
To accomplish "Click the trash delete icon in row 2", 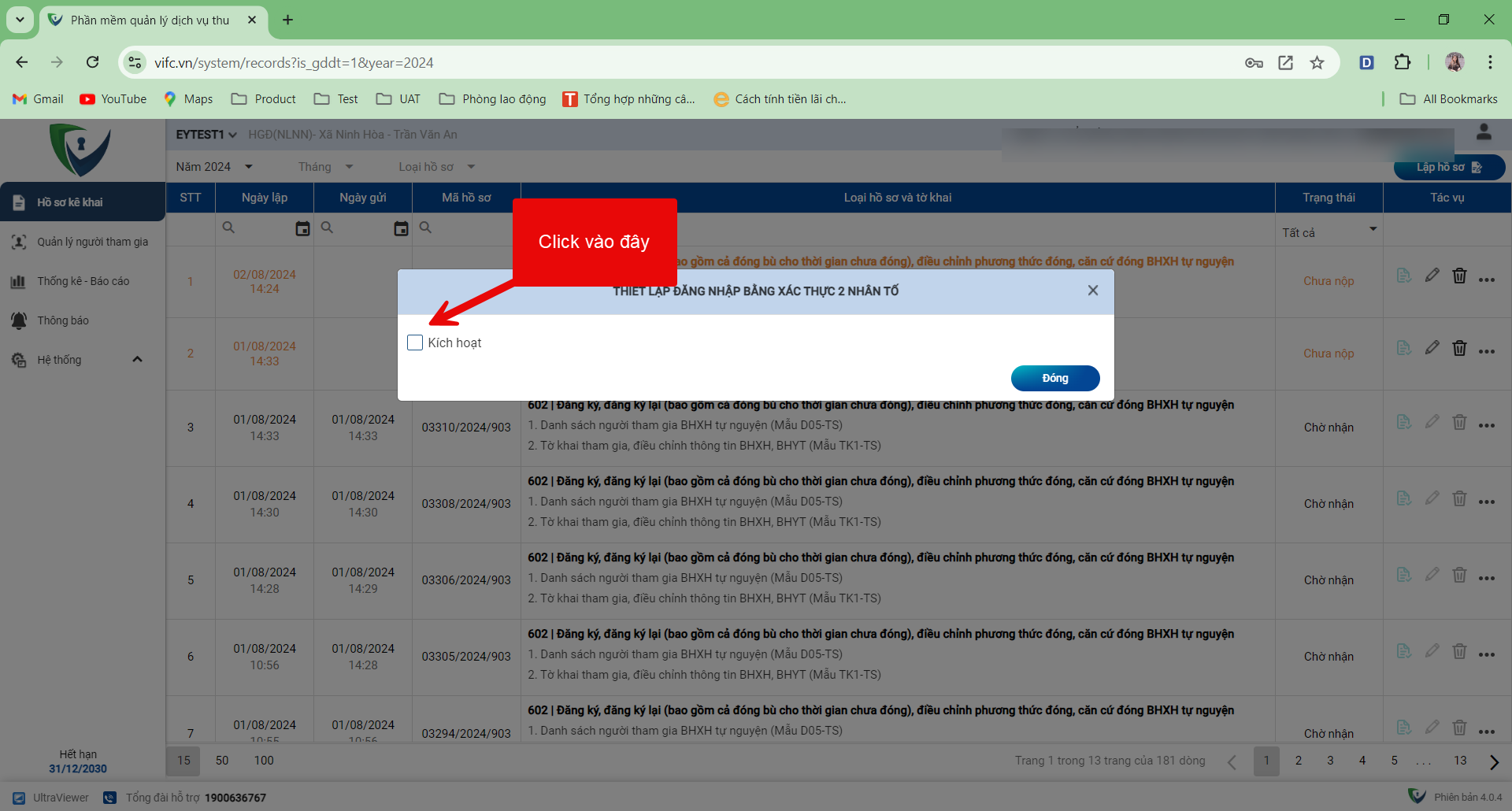I will coord(1459,348).
